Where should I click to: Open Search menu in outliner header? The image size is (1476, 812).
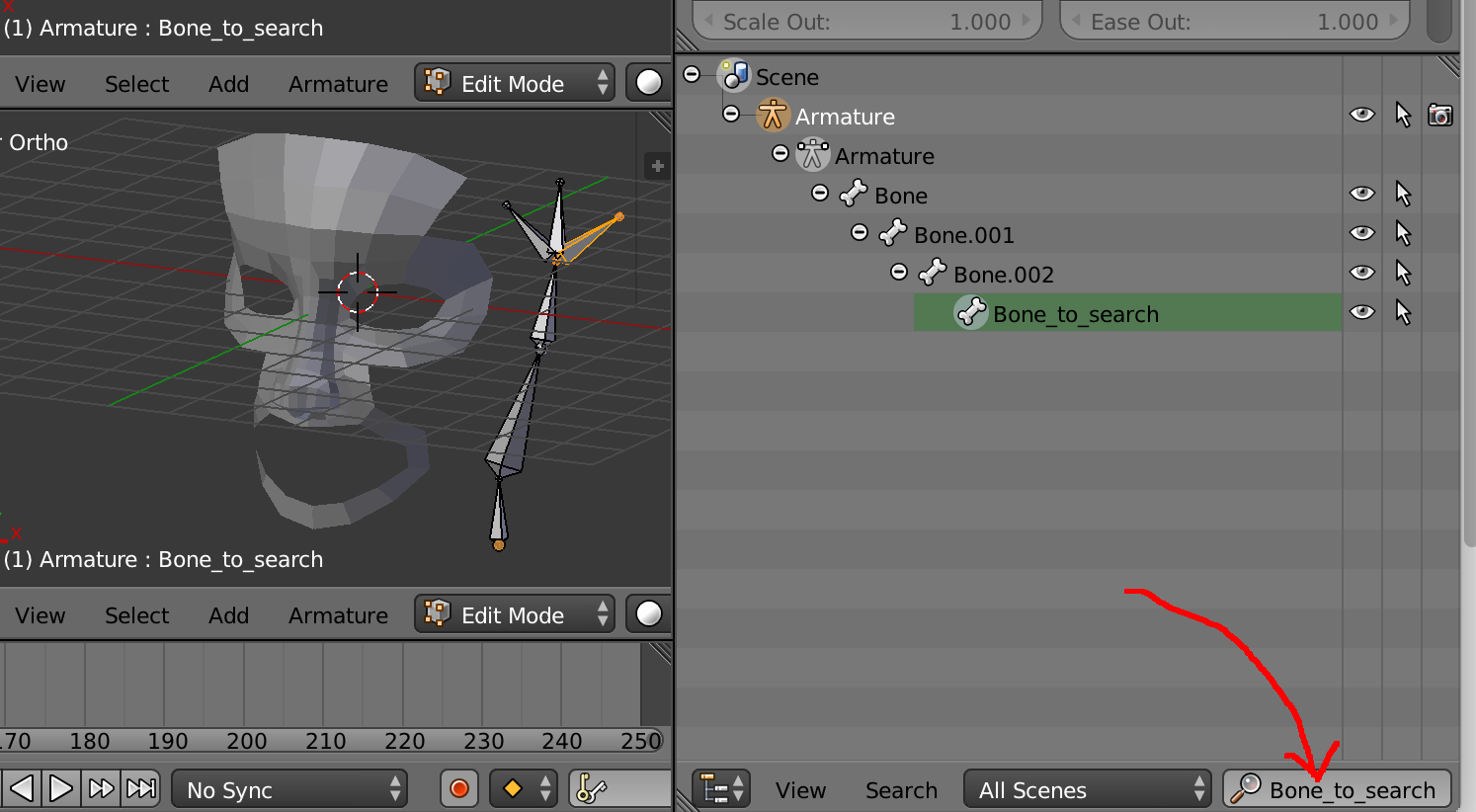pyautogui.click(x=901, y=790)
